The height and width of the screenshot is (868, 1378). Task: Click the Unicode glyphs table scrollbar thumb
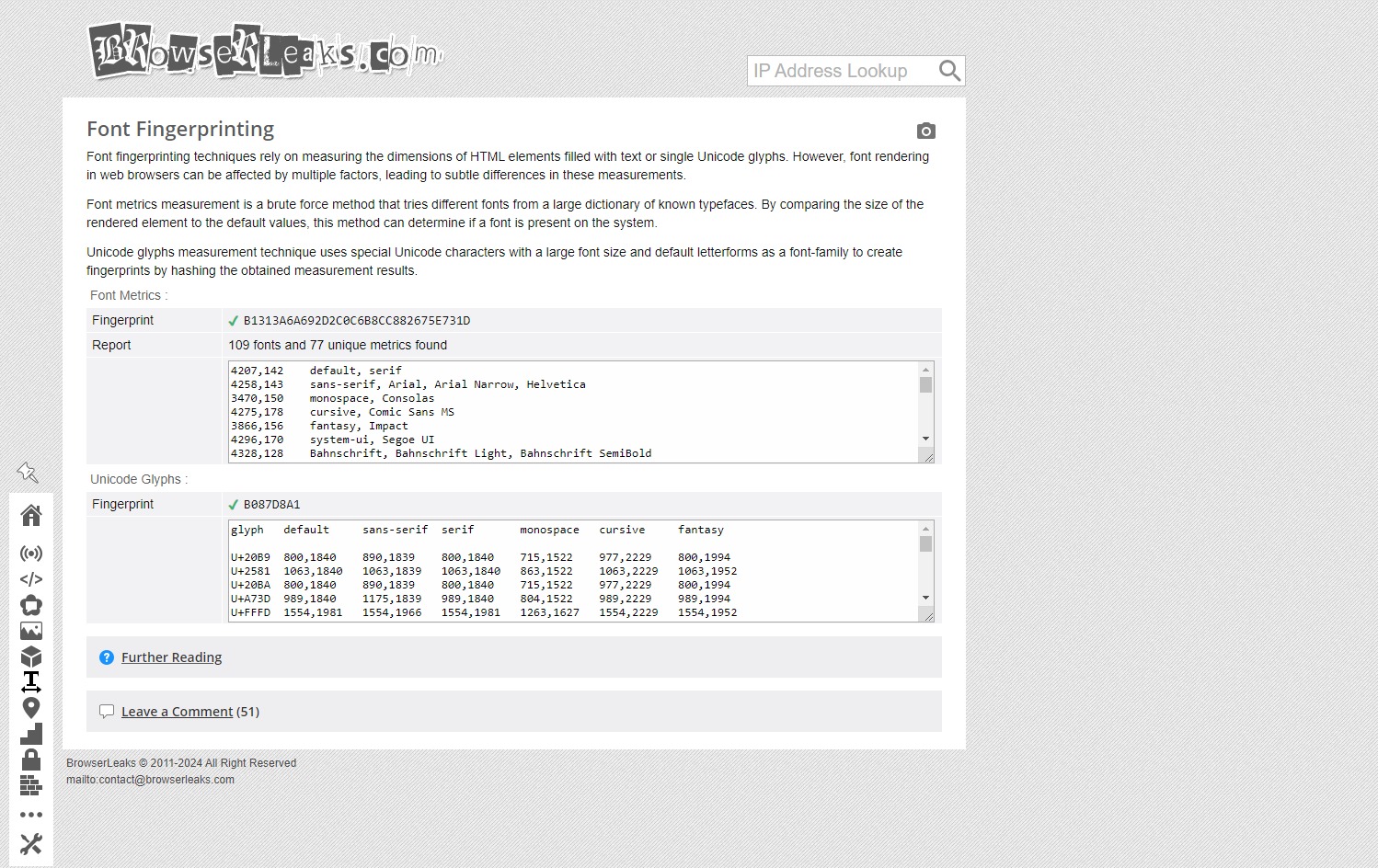(x=925, y=544)
